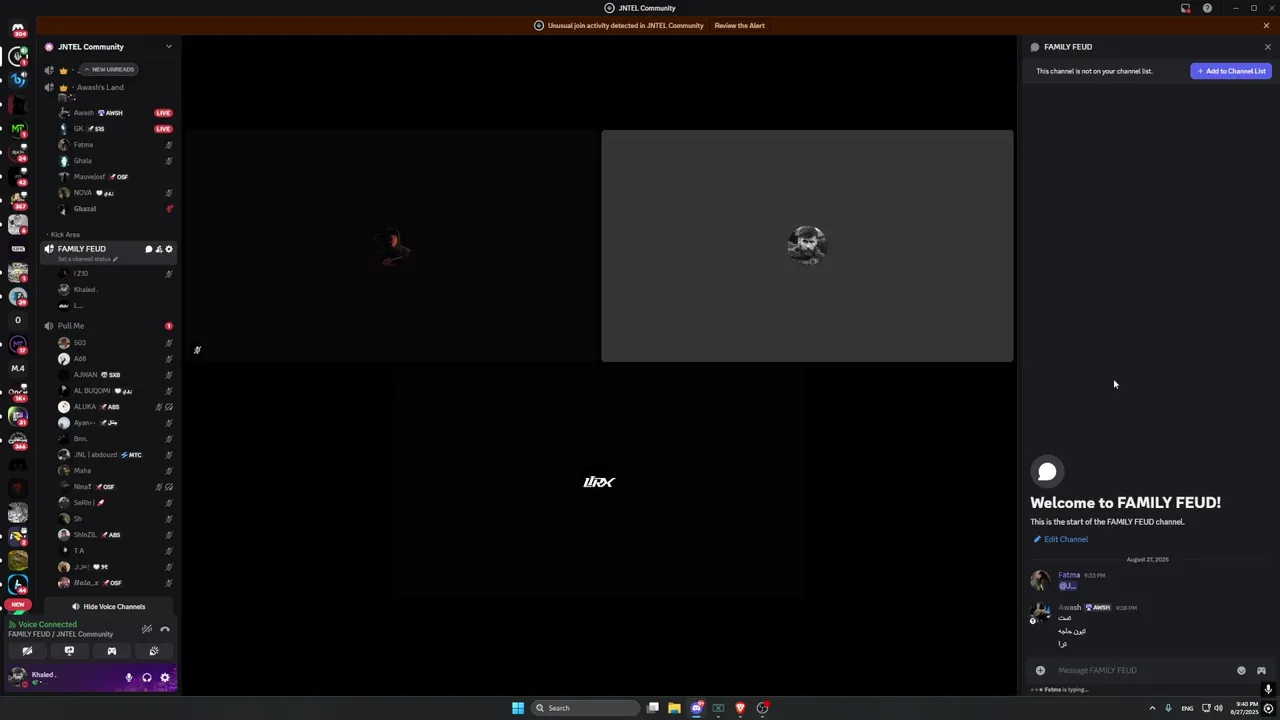Viewport: 1280px width, 720px height.
Task: Open File Explorer from taskbar
Action: click(x=674, y=708)
